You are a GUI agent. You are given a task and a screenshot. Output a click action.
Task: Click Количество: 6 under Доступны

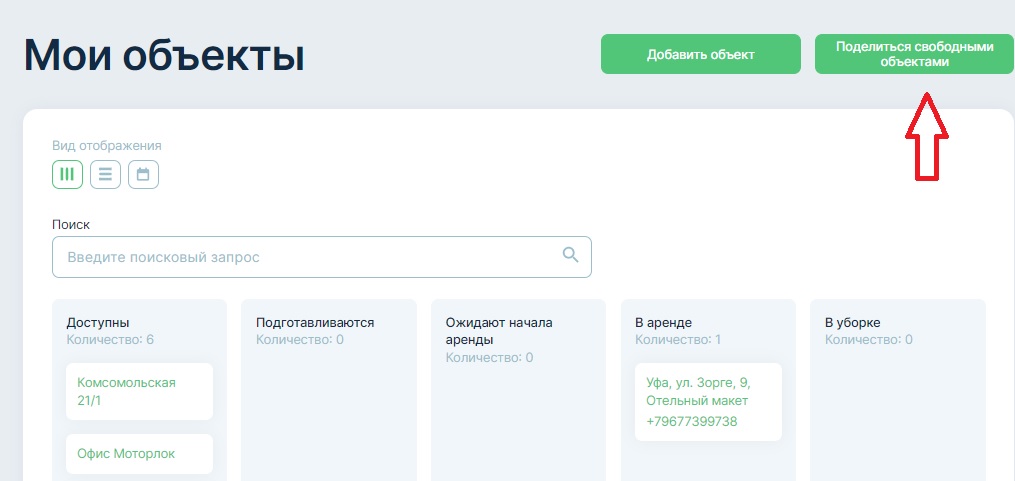pos(110,340)
